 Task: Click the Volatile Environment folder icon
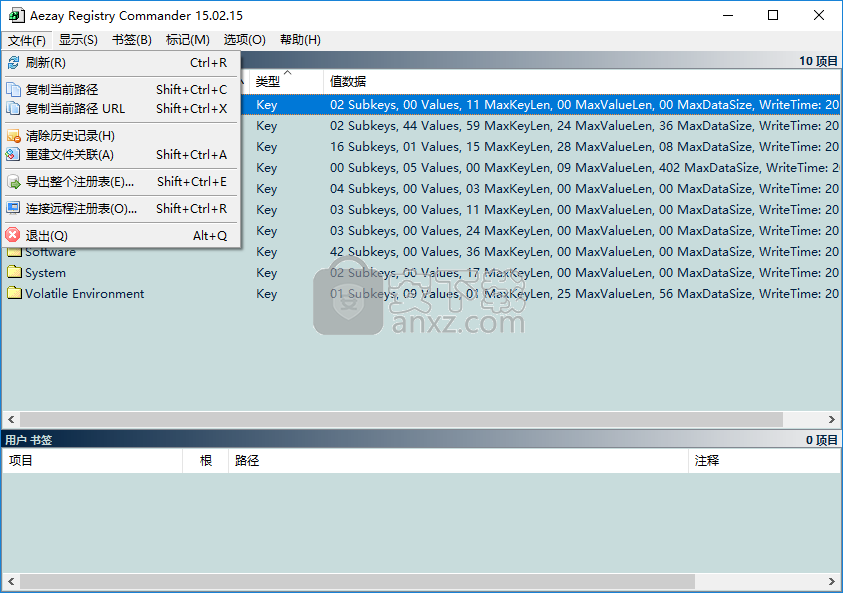point(15,294)
